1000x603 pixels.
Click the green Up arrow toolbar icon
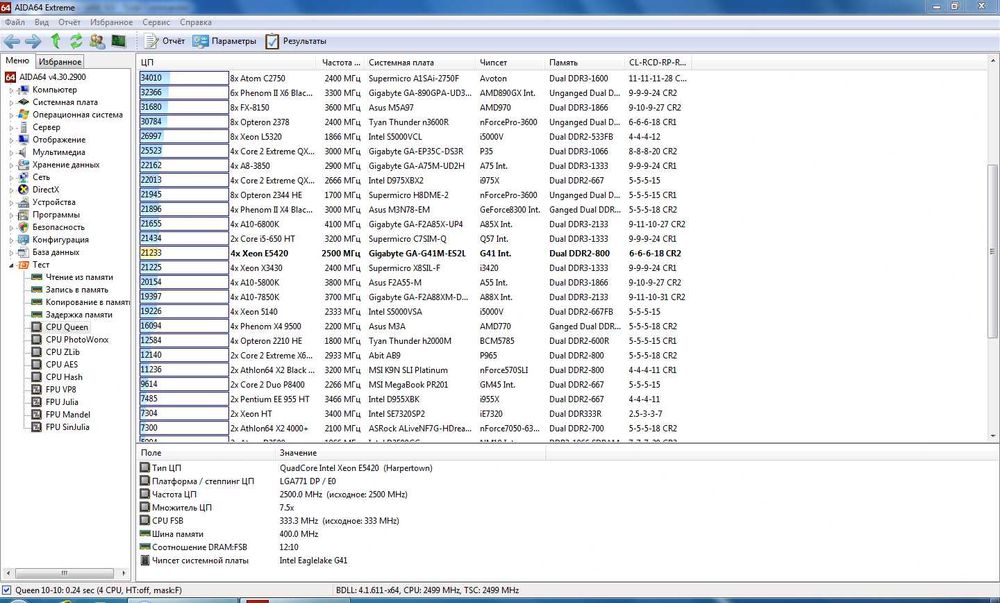click(55, 41)
